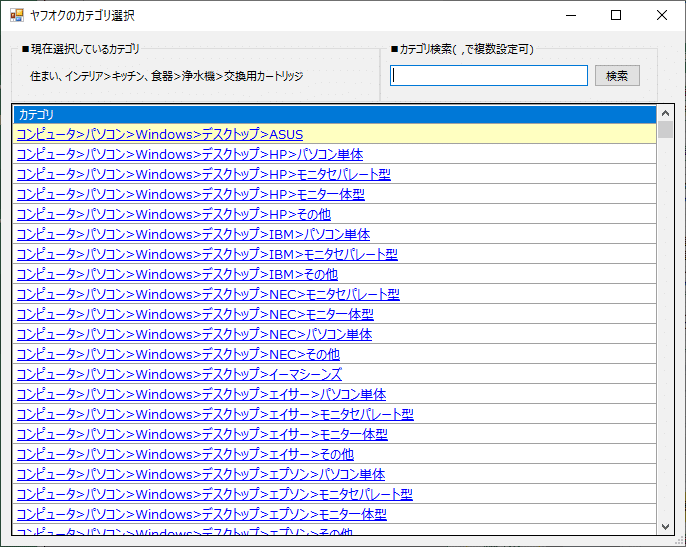Select エイサー>その他 category link
686x547 pixels.
point(185,455)
